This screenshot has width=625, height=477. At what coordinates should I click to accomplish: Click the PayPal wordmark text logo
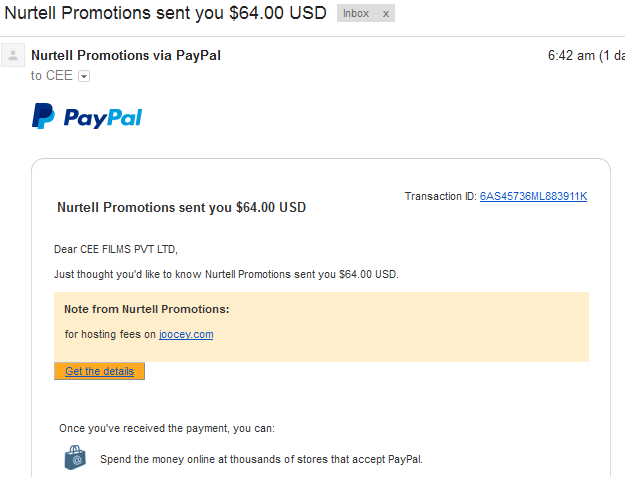[x=103, y=118]
